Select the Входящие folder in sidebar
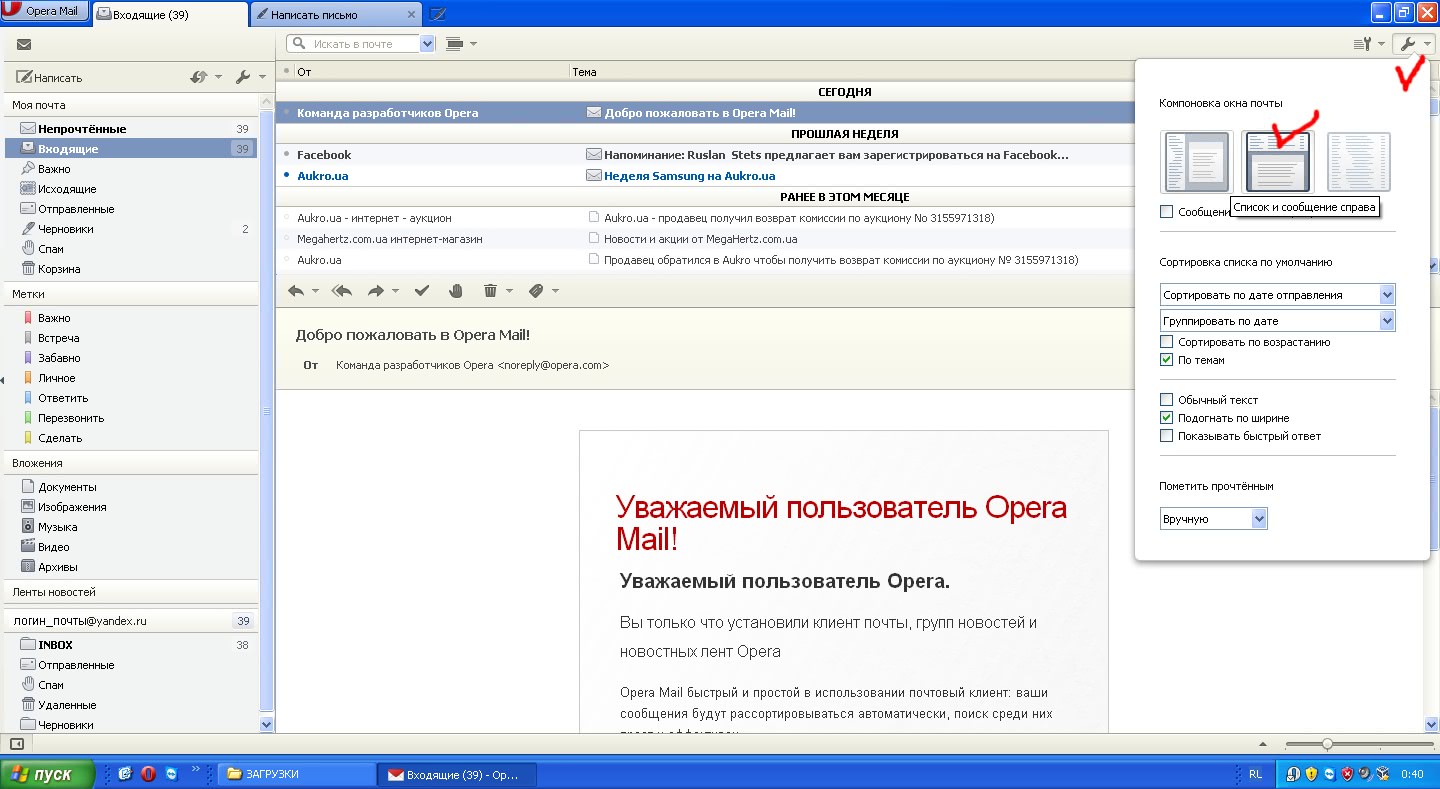 click(x=130, y=149)
